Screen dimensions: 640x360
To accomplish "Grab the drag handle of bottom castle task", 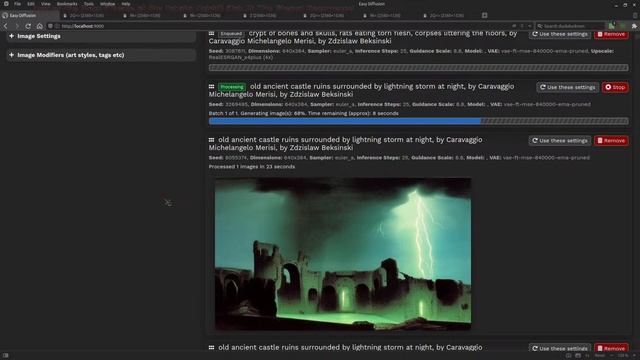I will tap(211, 347).
